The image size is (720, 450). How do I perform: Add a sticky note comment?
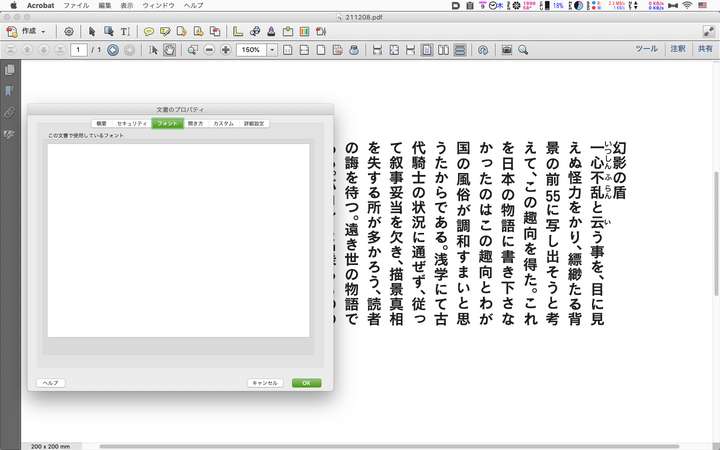[x=149, y=32]
